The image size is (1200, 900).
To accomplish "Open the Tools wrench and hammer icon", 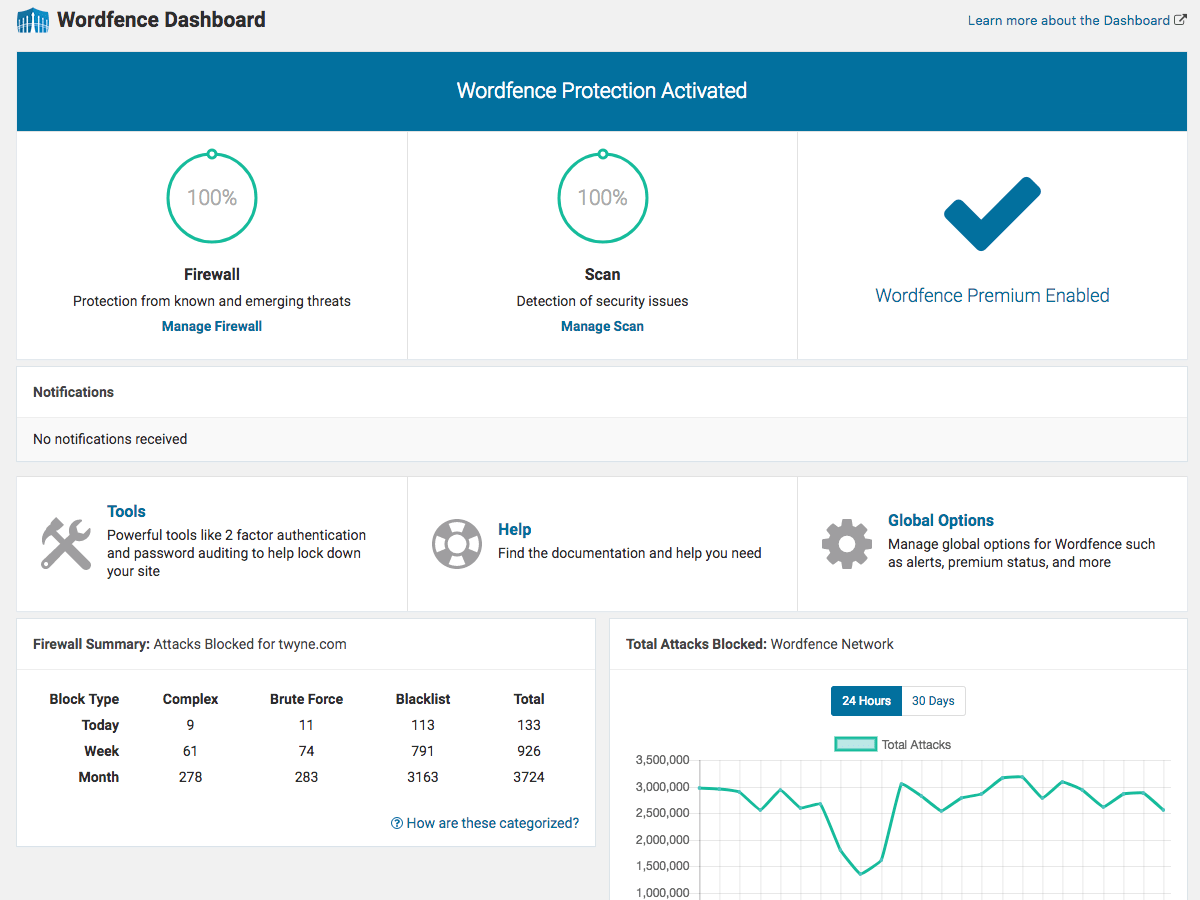I will coord(66,543).
